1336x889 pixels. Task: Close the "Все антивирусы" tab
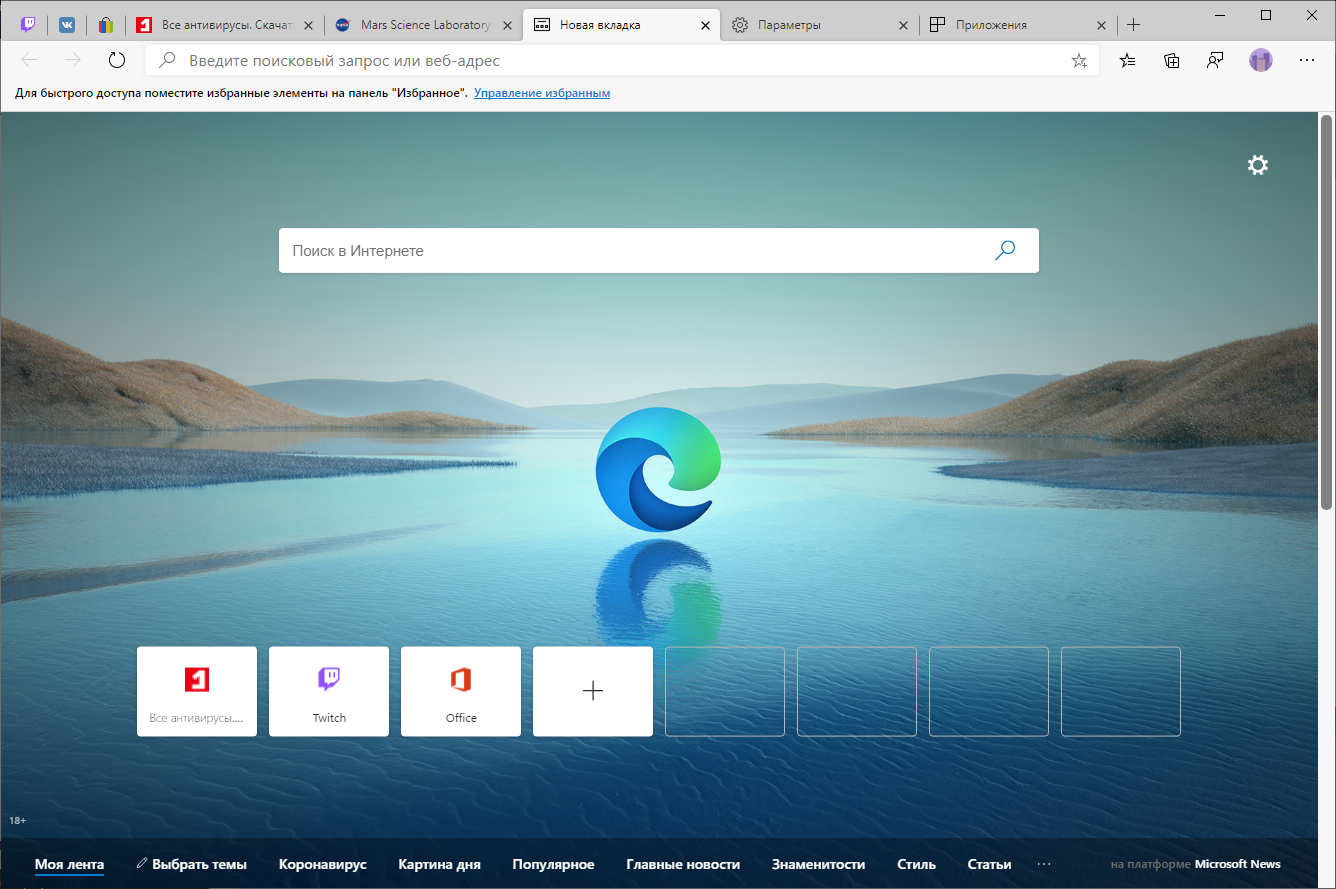(x=307, y=25)
